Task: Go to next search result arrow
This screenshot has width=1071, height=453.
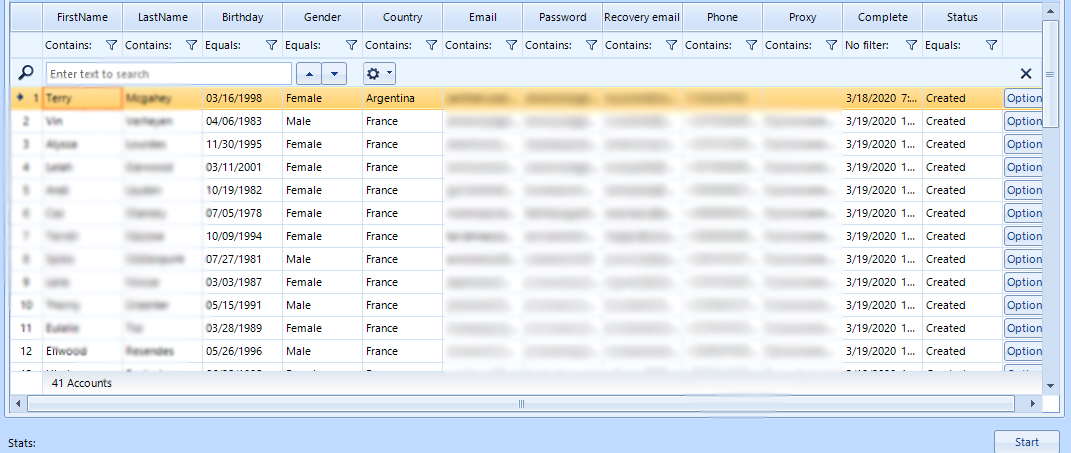Action: 334,74
